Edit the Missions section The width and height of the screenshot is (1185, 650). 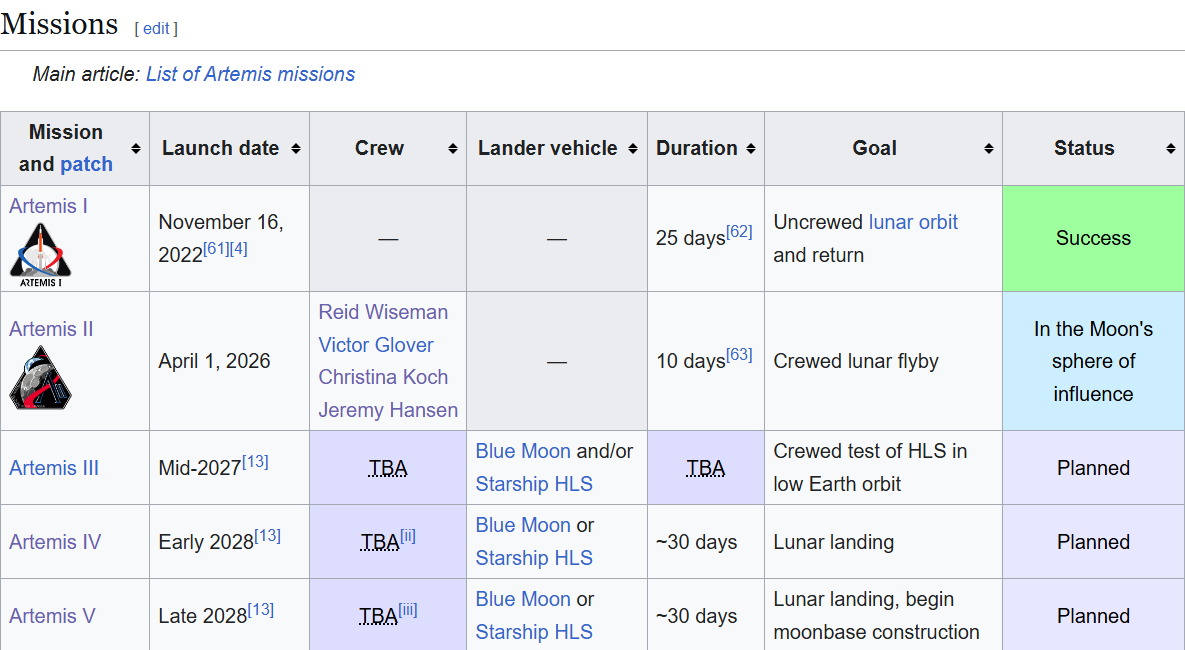point(156,29)
